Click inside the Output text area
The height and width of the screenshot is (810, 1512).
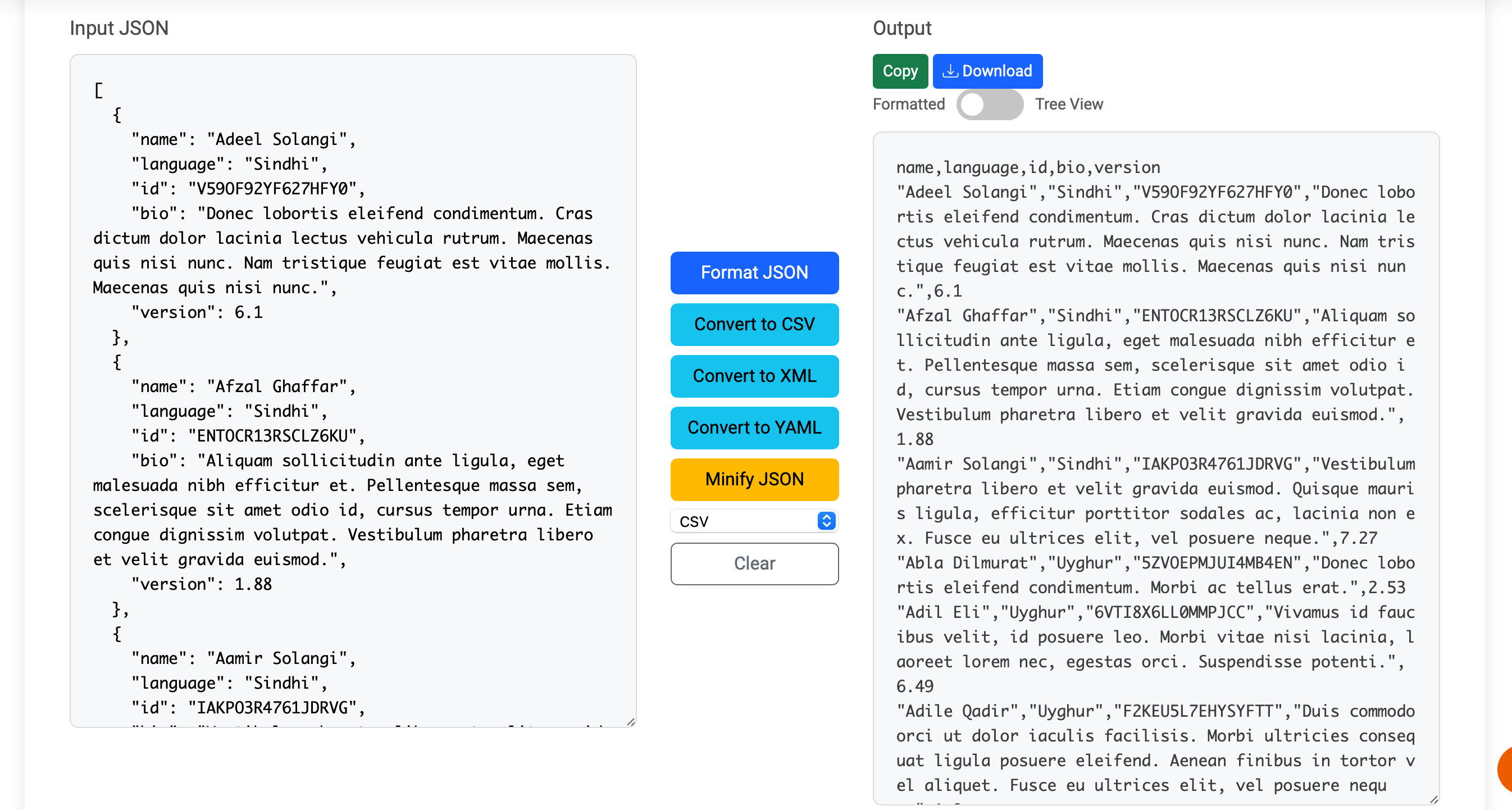coord(1156,468)
